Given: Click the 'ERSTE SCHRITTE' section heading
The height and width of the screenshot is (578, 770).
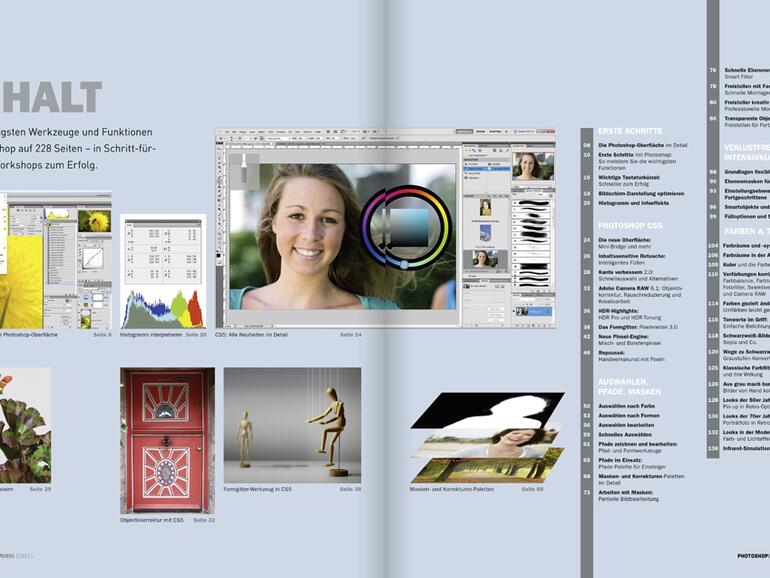Looking at the screenshot, I should [630, 131].
